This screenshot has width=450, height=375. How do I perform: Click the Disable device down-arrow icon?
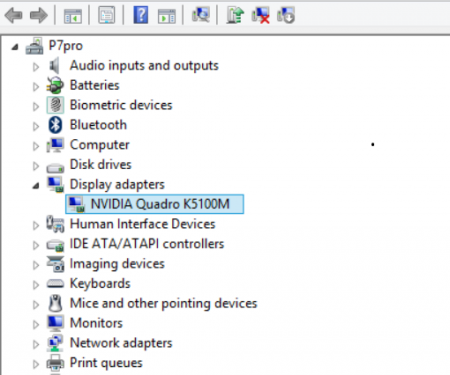[x=286, y=15]
